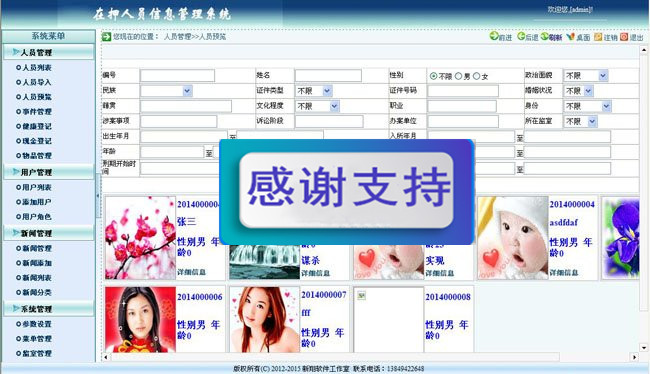
Task: Click the 刷新 refresh icon
Action: pyautogui.click(x=544, y=36)
